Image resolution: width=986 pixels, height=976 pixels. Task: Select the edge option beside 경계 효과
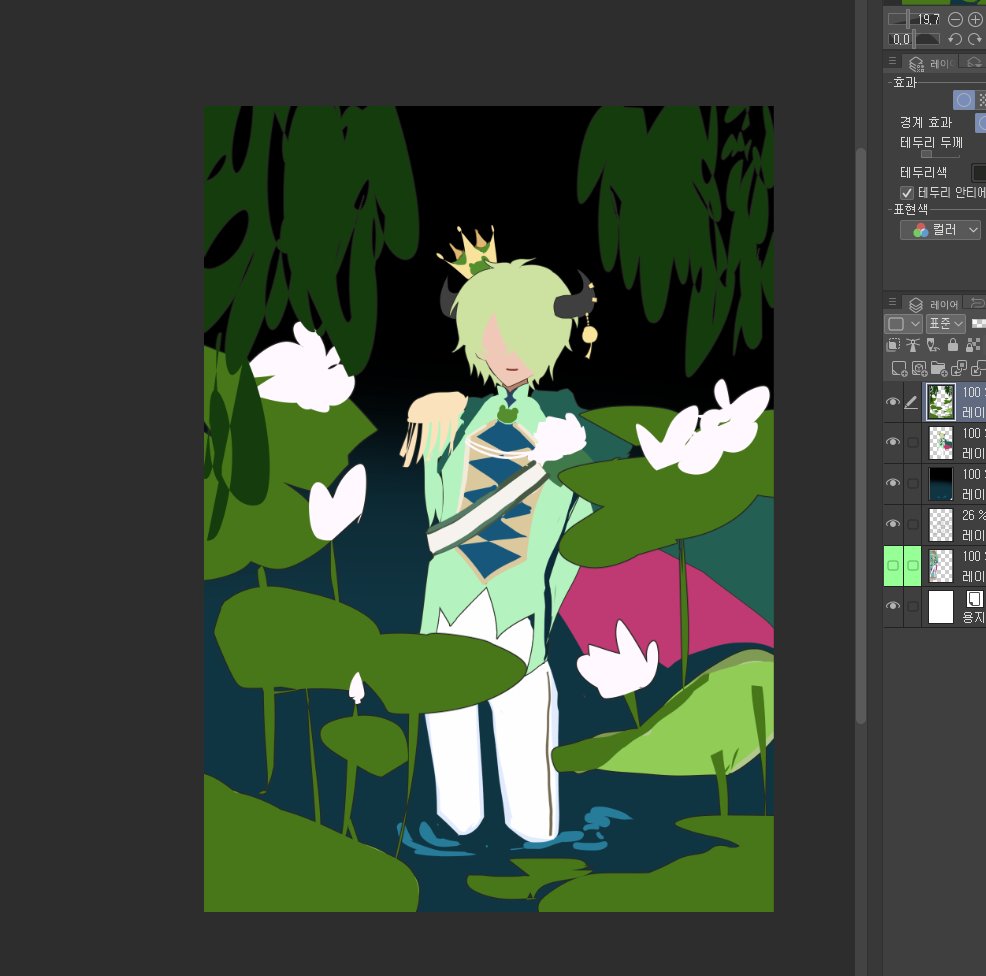click(981, 123)
